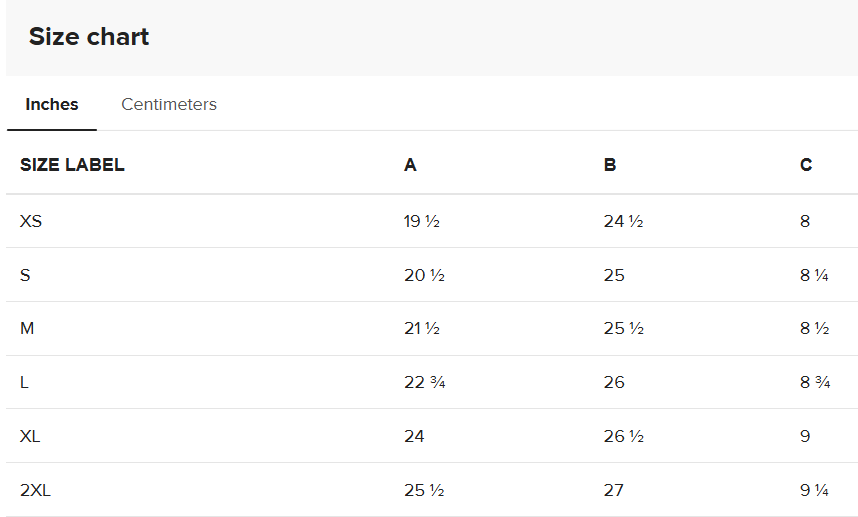
Task: Click the column B header
Action: [x=610, y=165]
